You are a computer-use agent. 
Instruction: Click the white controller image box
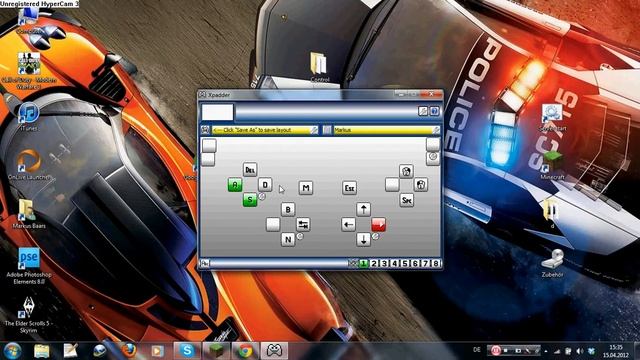point(217,112)
